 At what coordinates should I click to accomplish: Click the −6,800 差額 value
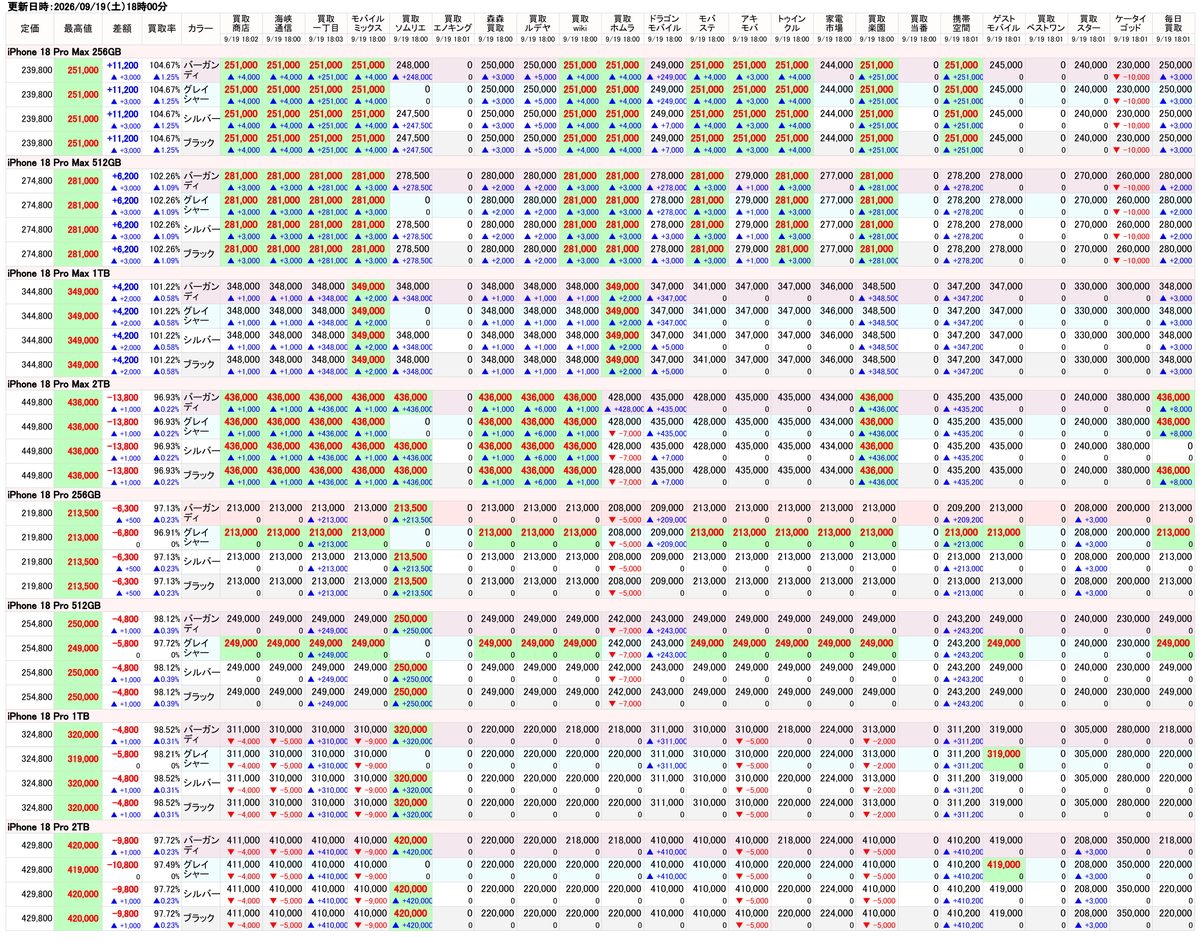tap(125, 534)
